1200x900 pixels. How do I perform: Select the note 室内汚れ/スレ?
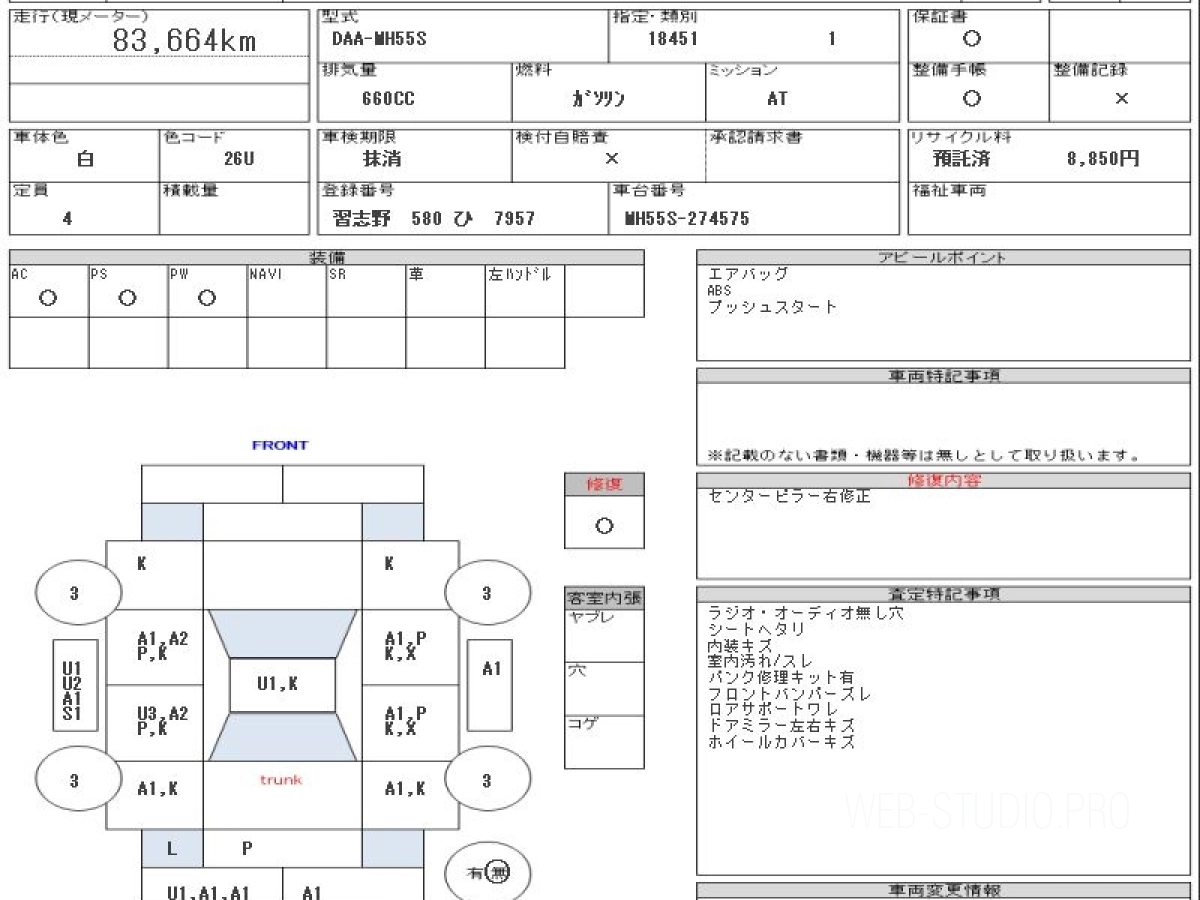click(760, 662)
